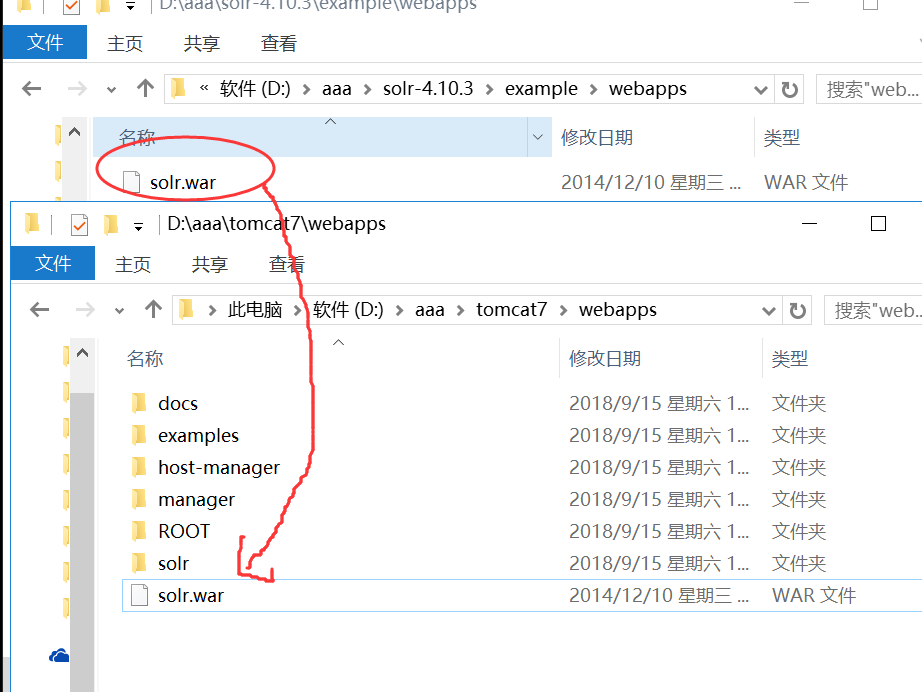This screenshot has width=922, height=692.
Task: Maximize the tomcat7 webapps window
Action: point(878,223)
